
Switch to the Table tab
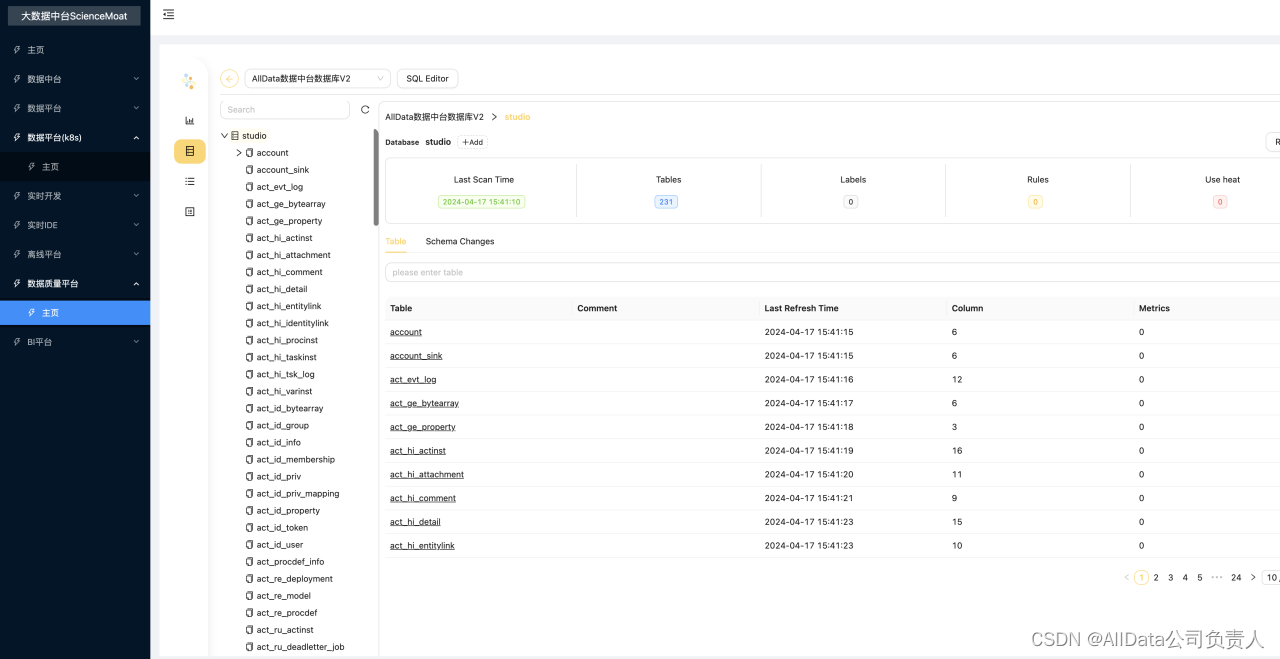[396, 241]
